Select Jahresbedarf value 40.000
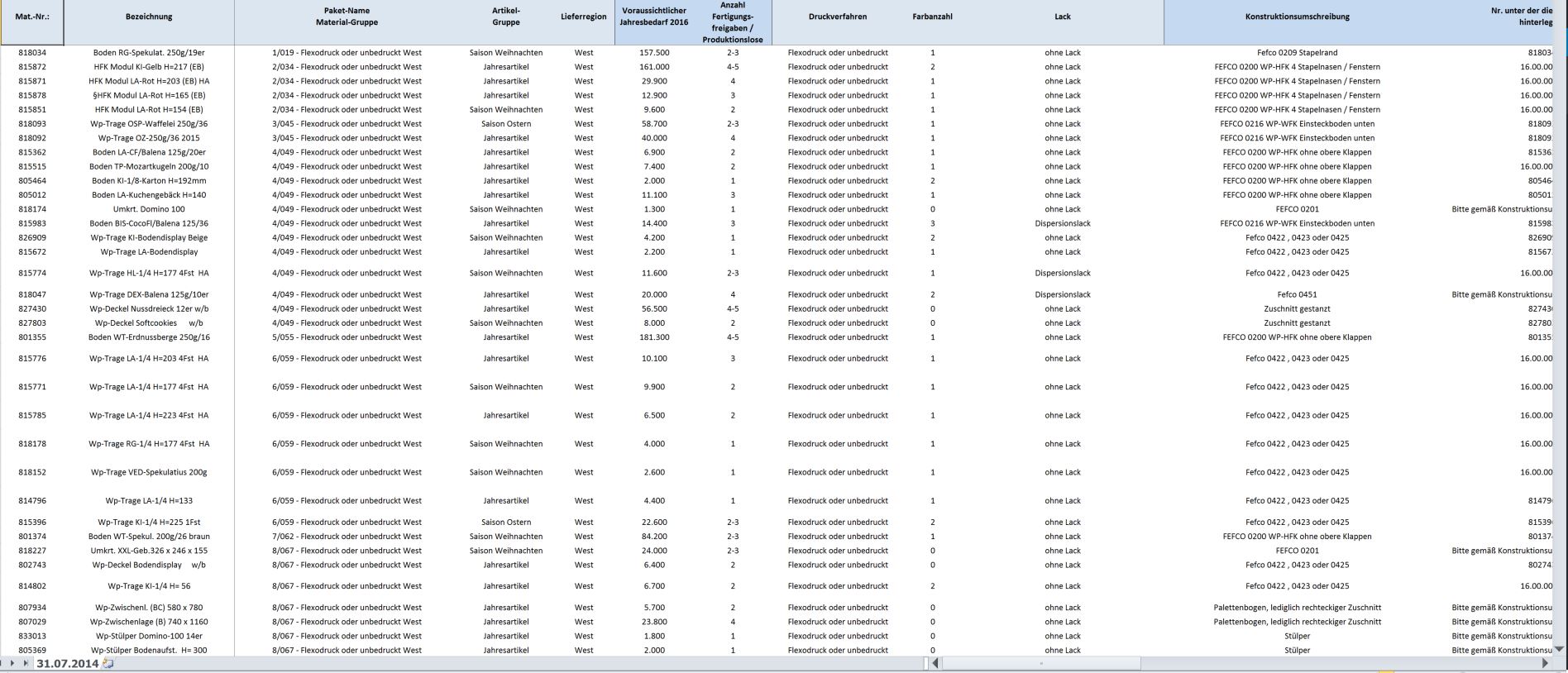The width and height of the screenshot is (1568, 673). (x=653, y=138)
